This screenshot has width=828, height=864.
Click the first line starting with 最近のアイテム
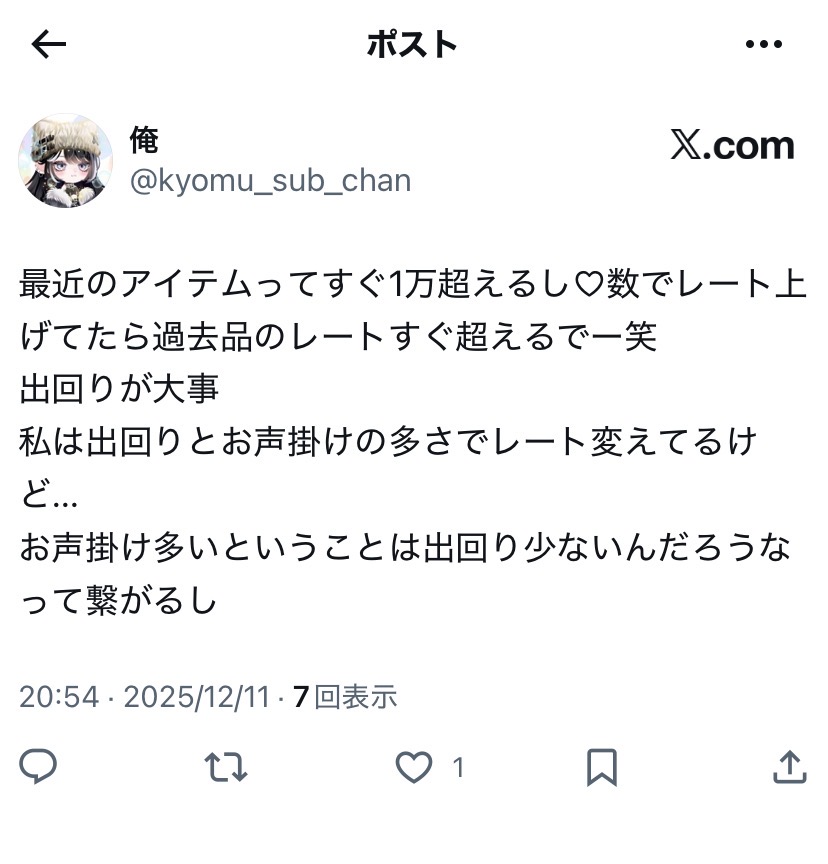point(413,284)
